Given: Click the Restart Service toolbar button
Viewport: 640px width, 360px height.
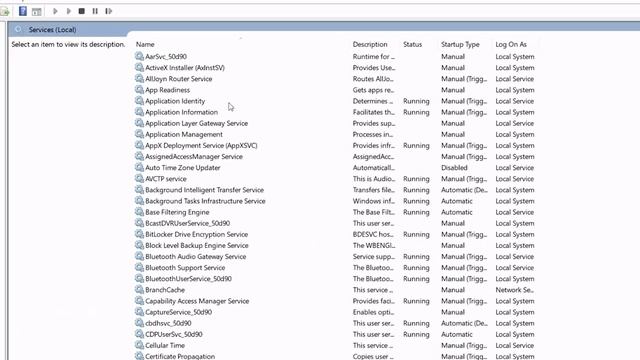Looking at the screenshot, I should tap(109, 11).
